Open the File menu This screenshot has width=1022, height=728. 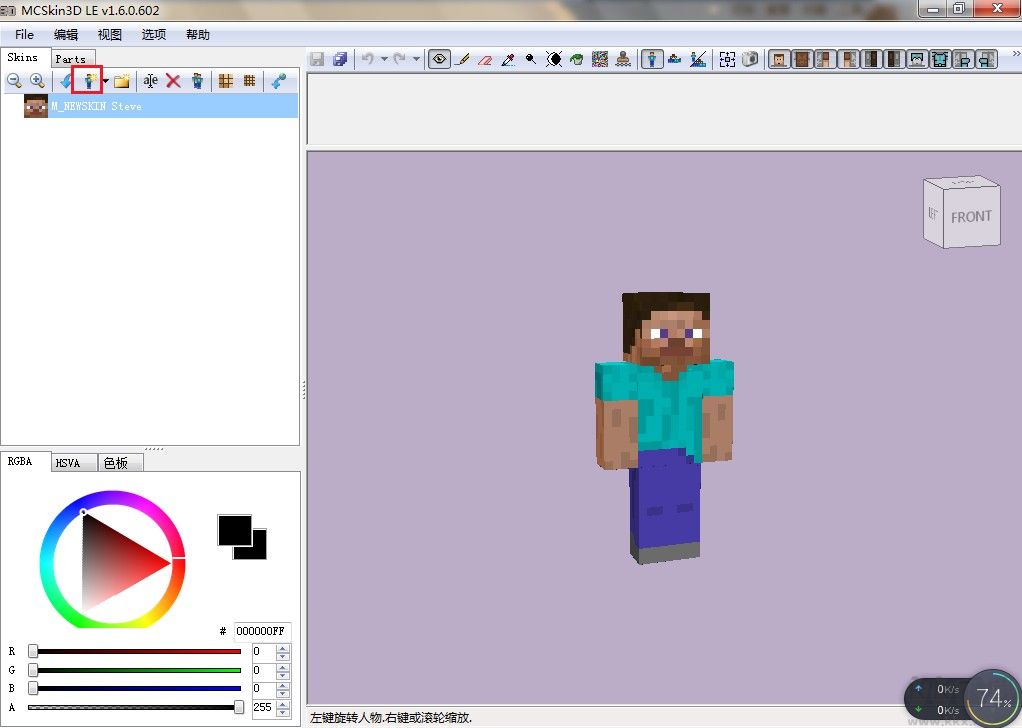[24, 34]
